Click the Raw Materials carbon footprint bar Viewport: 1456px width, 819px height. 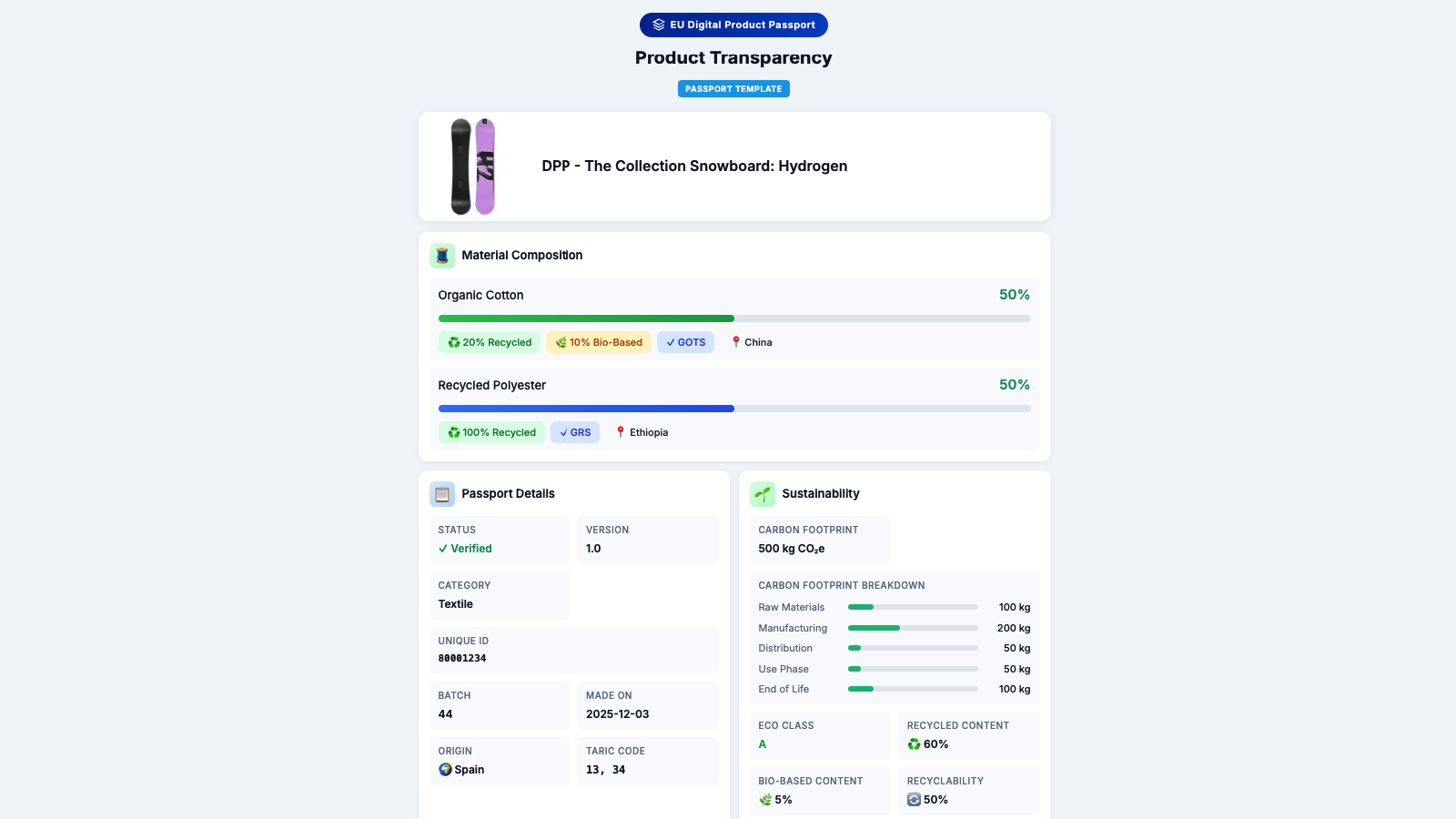pyautogui.click(x=913, y=607)
